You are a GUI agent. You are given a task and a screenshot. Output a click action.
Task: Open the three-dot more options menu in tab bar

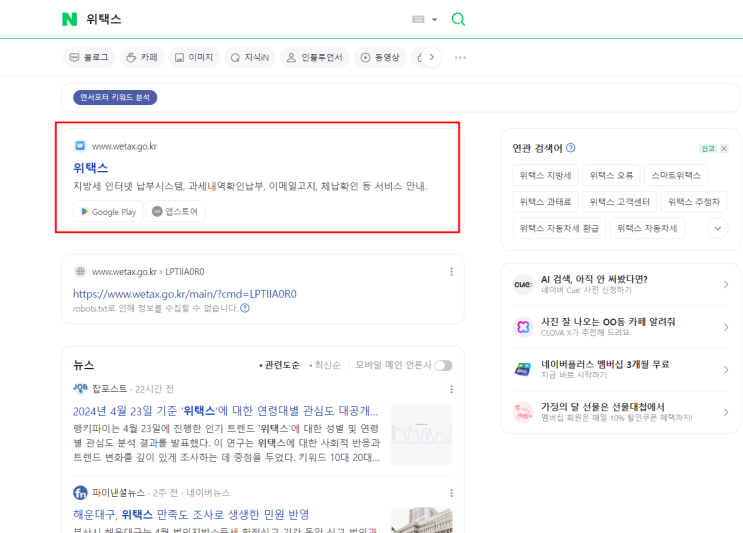click(460, 57)
